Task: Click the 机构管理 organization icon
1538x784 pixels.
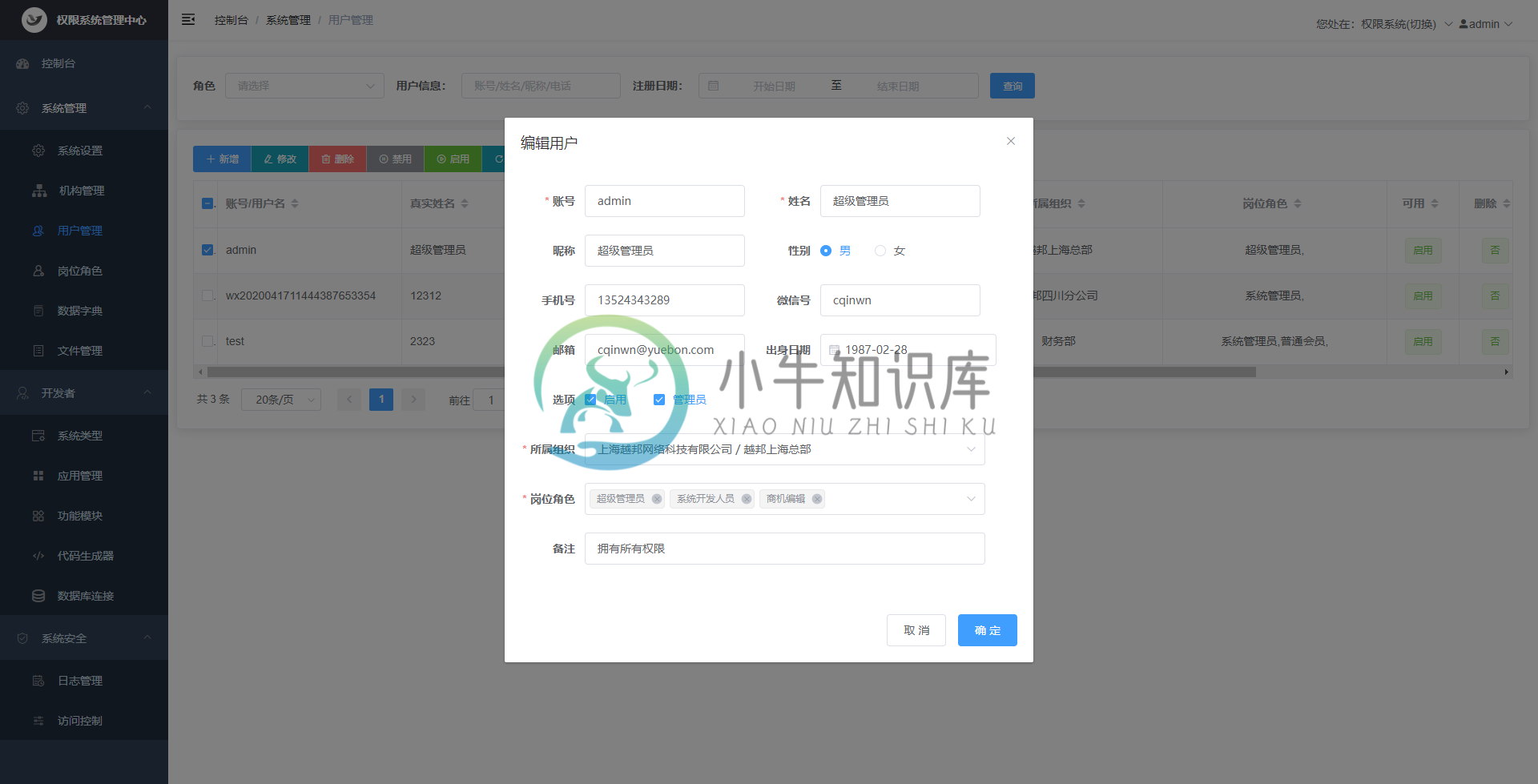Action: (x=39, y=191)
